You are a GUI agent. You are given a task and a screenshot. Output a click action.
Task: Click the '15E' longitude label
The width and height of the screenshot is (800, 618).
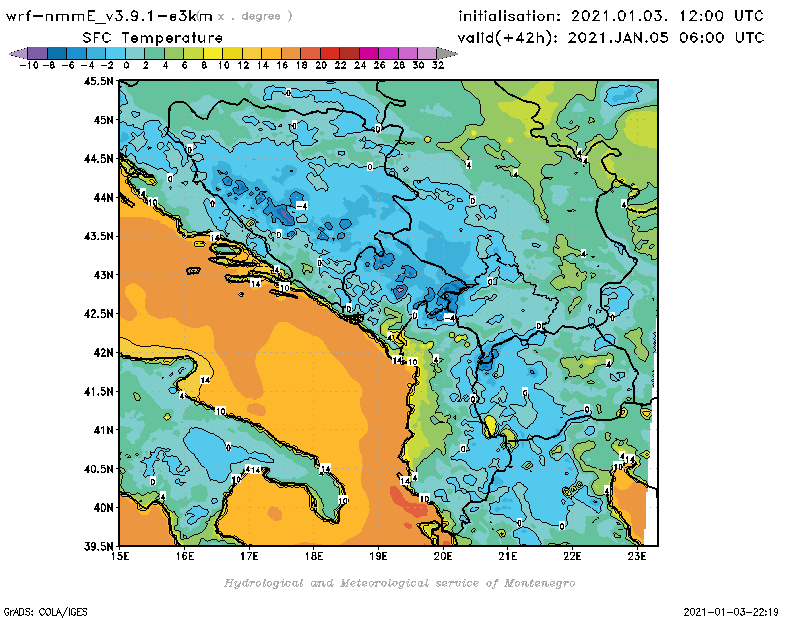coord(120,556)
